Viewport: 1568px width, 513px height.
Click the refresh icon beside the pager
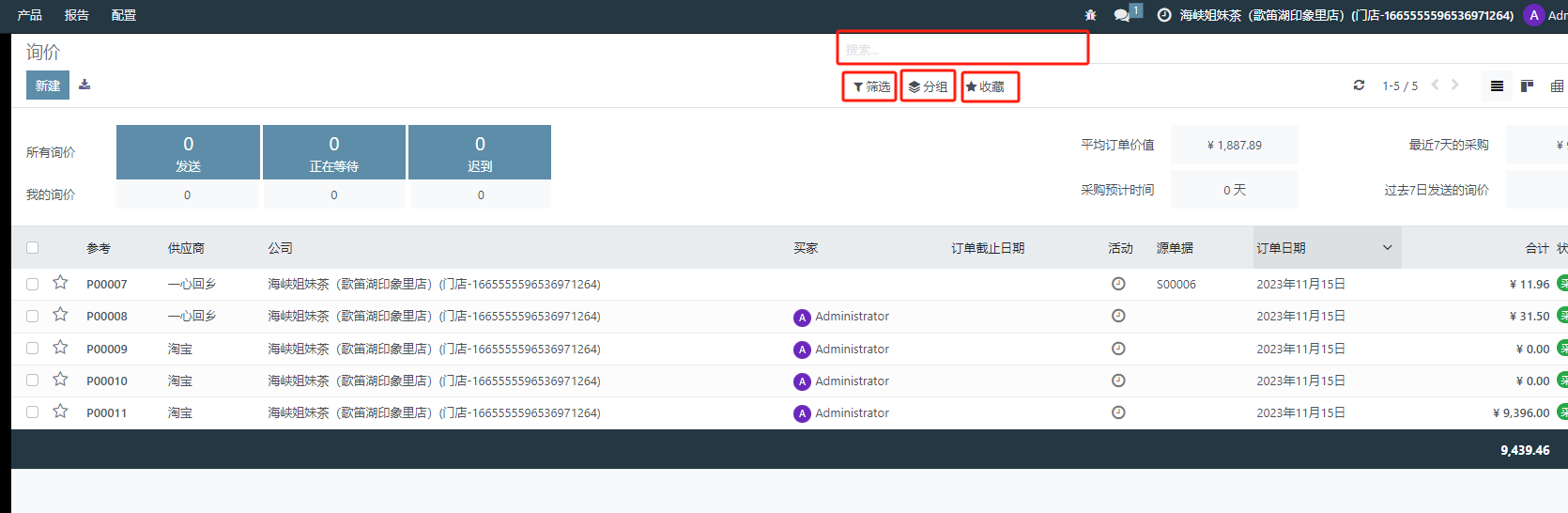[x=1359, y=85]
